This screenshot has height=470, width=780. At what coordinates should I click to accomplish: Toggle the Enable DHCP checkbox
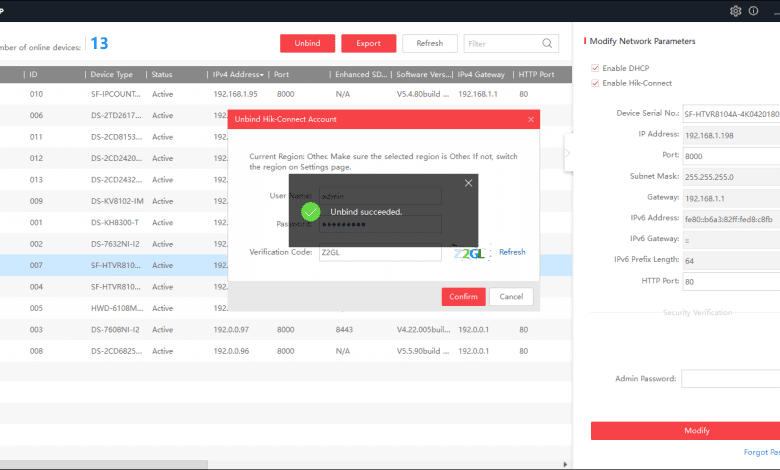point(595,68)
